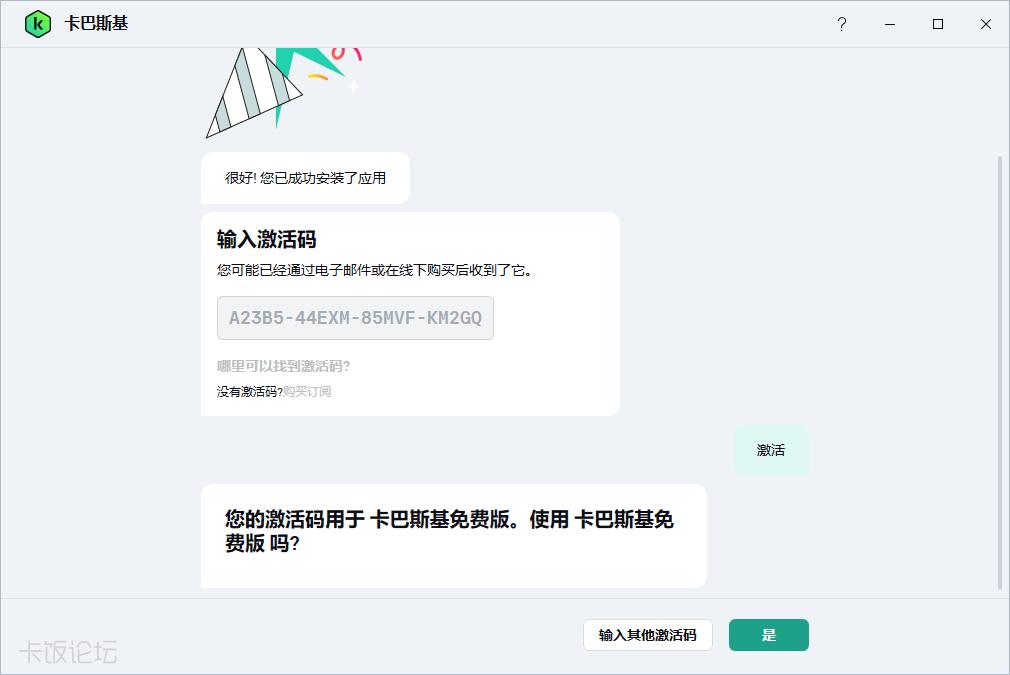
Task: Open the 哪里可以找到激活码? link
Action: pos(283,366)
